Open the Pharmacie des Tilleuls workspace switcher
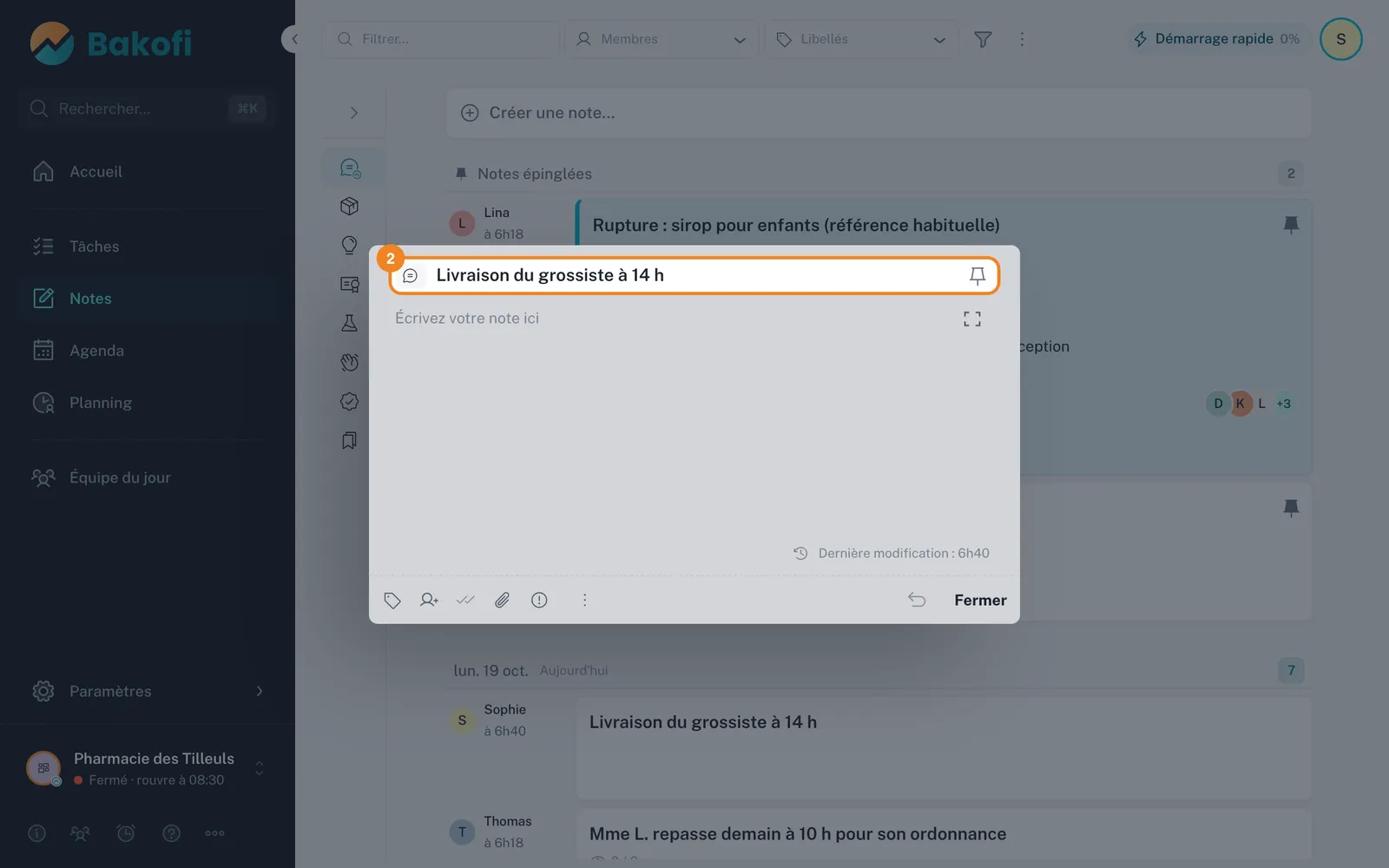This screenshot has width=1389, height=868. click(x=148, y=768)
